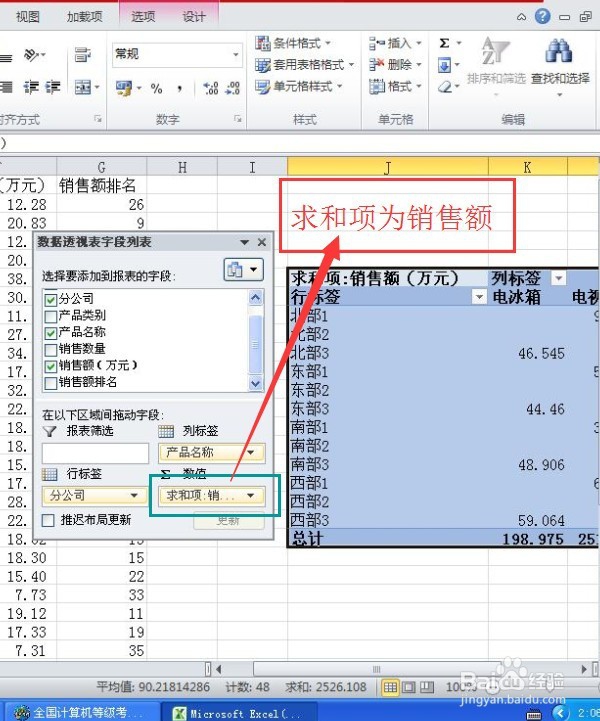The width and height of the screenshot is (600, 721).
Task: Switch to Normal view in status bar
Action: (x=390, y=687)
